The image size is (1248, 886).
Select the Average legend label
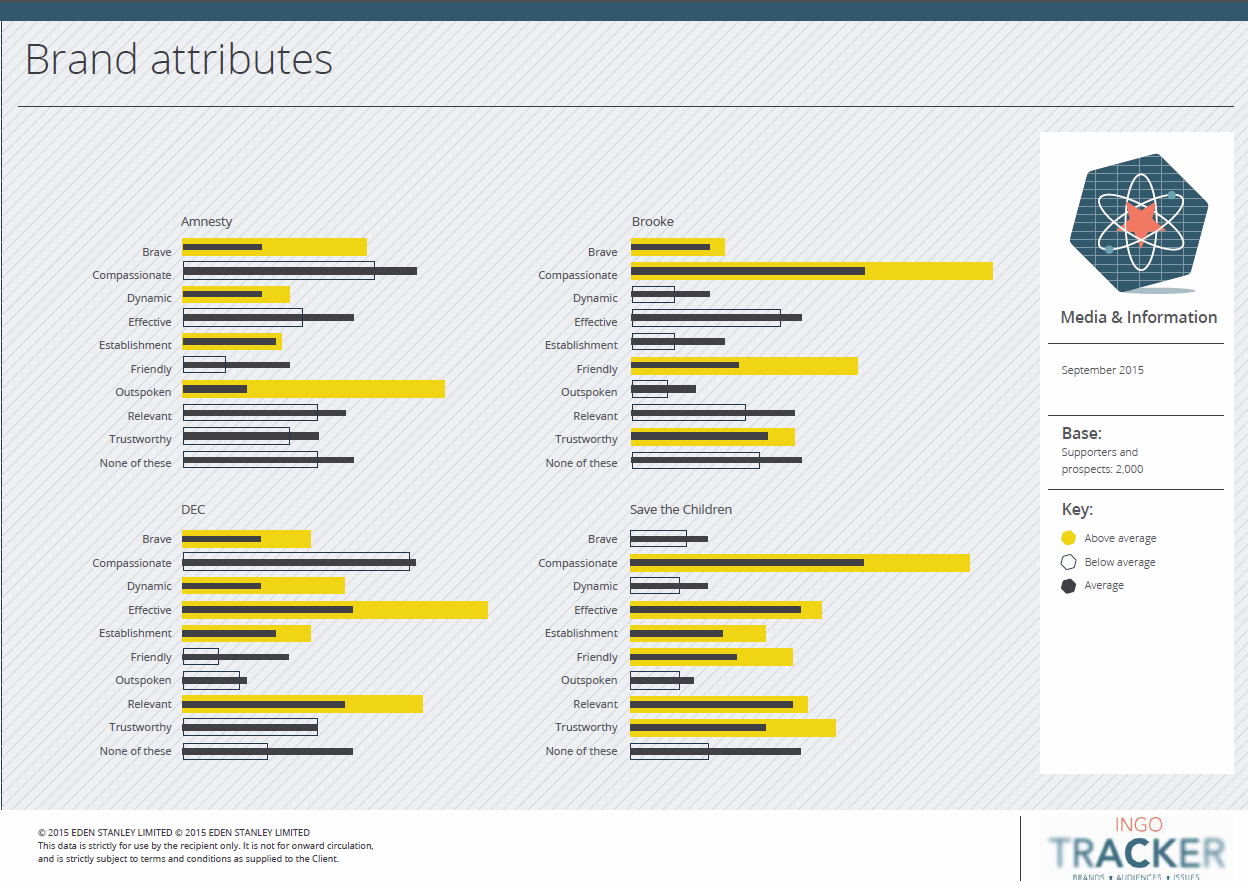[x=1104, y=585]
